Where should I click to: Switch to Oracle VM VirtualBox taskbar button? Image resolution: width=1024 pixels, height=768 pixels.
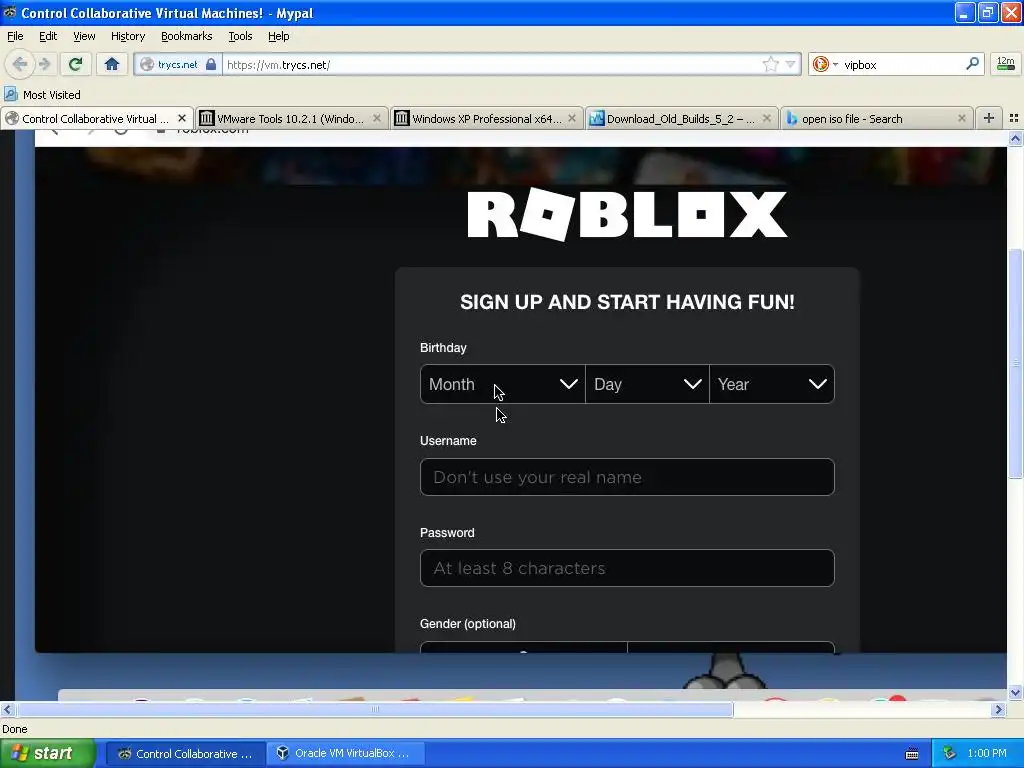point(346,753)
